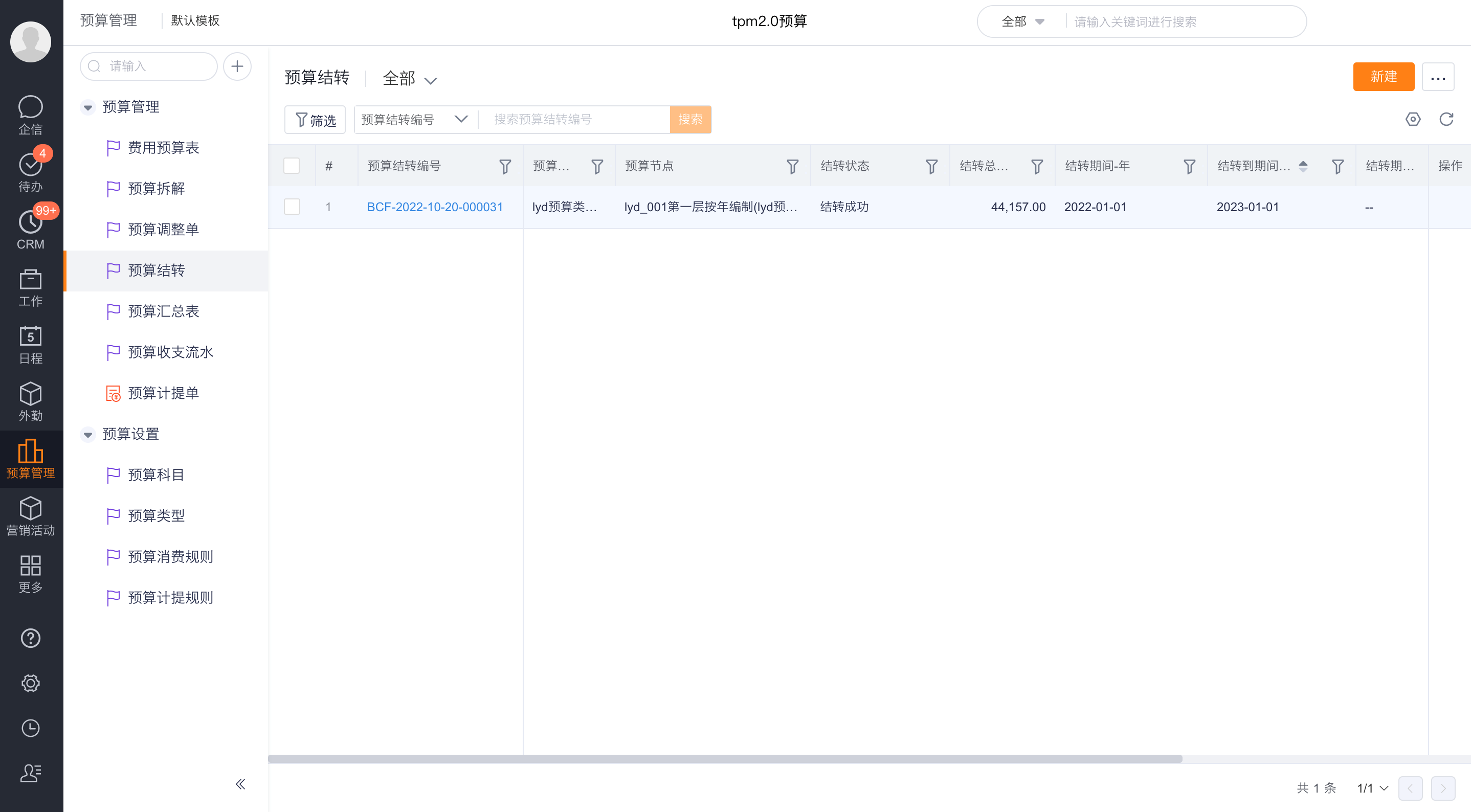Click the 44,157.00 amount cell
The height and width of the screenshot is (812, 1471).
1018,207
